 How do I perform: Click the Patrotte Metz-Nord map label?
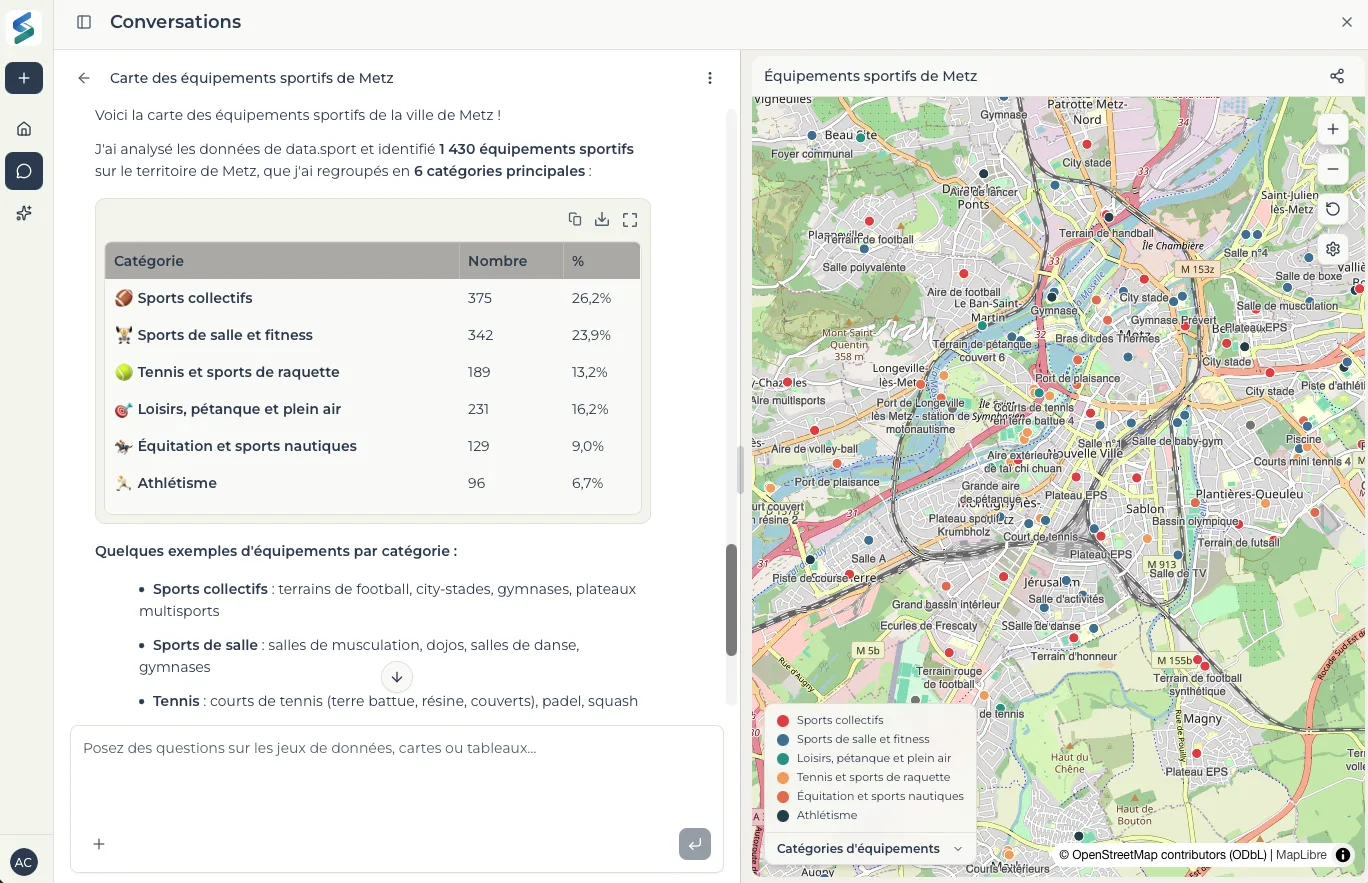(1087, 111)
